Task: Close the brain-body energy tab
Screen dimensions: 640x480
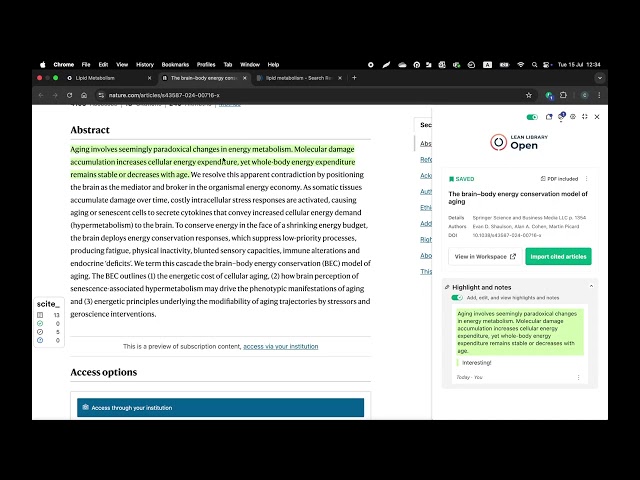Action: [245, 78]
